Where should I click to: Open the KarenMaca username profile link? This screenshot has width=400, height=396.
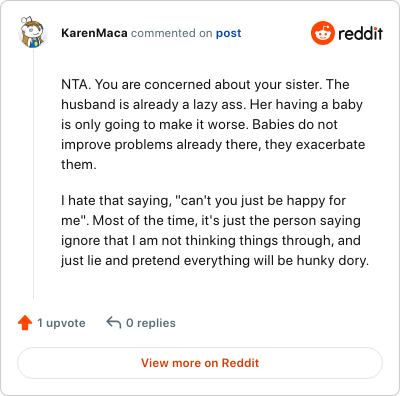[x=94, y=33]
